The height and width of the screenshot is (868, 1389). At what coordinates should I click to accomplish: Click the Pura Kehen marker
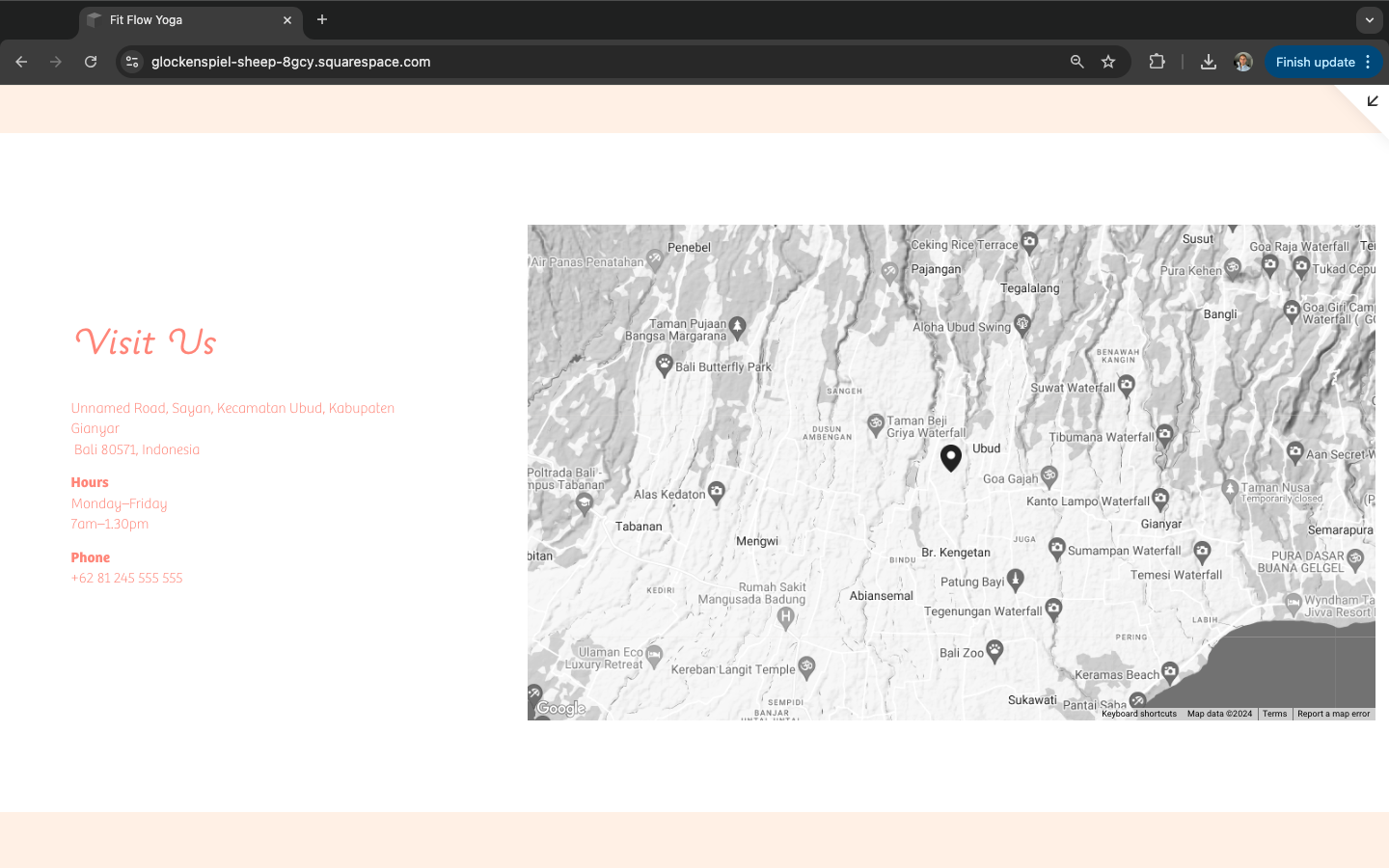[1233, 267]
